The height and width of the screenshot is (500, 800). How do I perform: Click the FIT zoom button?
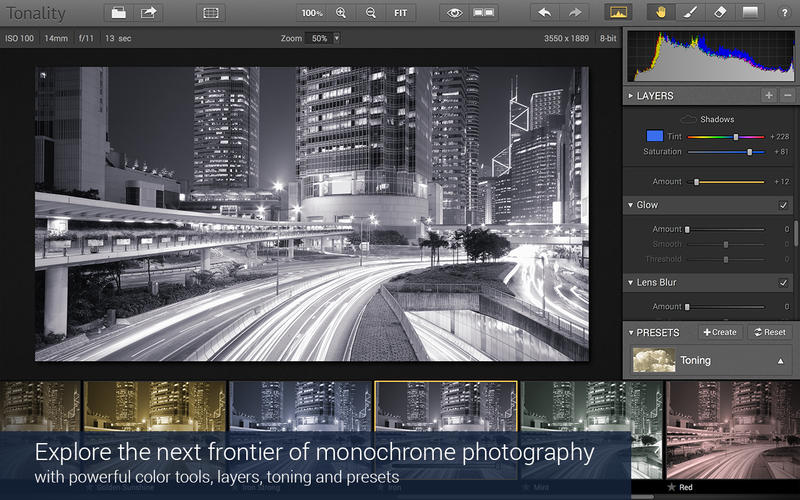point(401,13)
